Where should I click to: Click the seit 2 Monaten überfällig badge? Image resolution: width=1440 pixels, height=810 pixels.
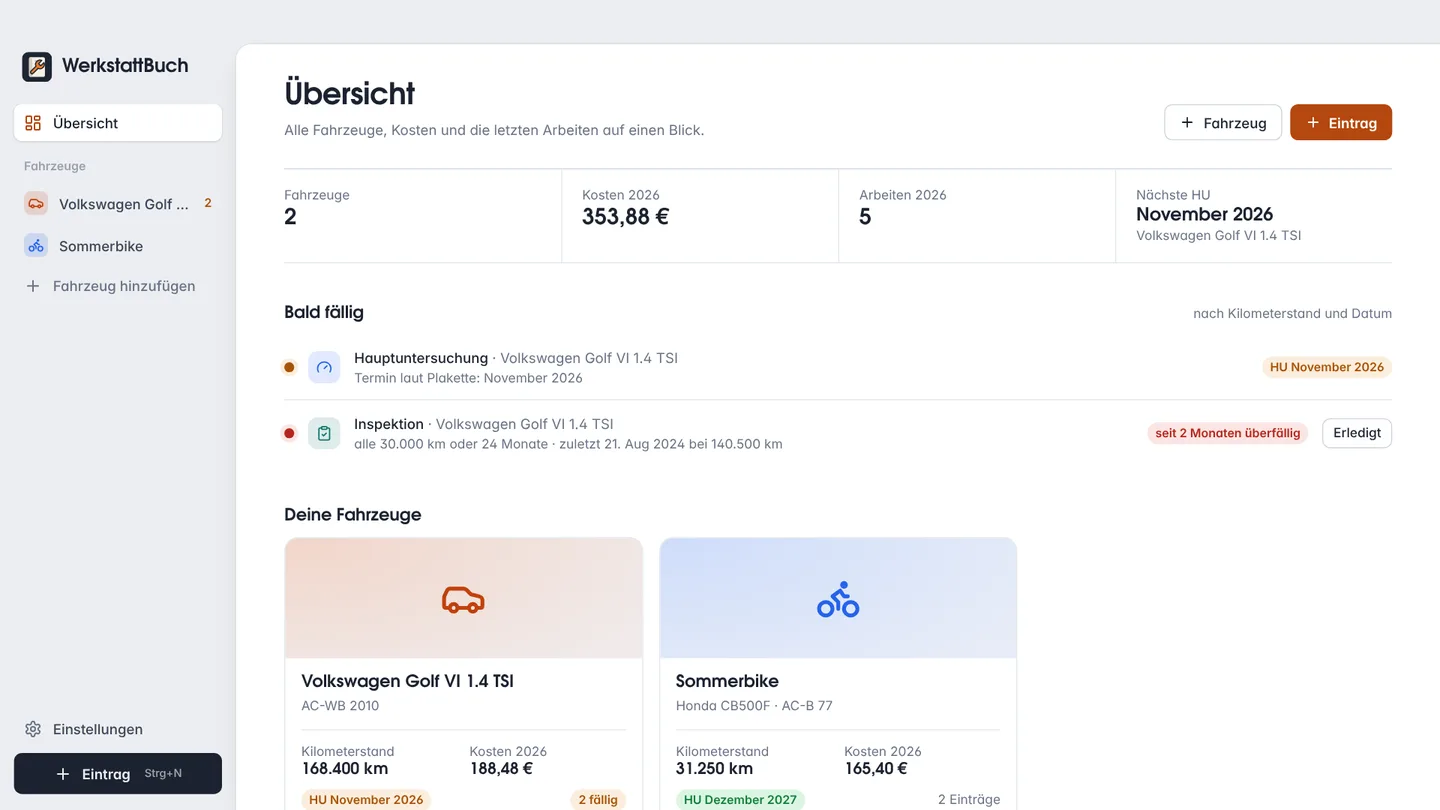[1227, 433]
